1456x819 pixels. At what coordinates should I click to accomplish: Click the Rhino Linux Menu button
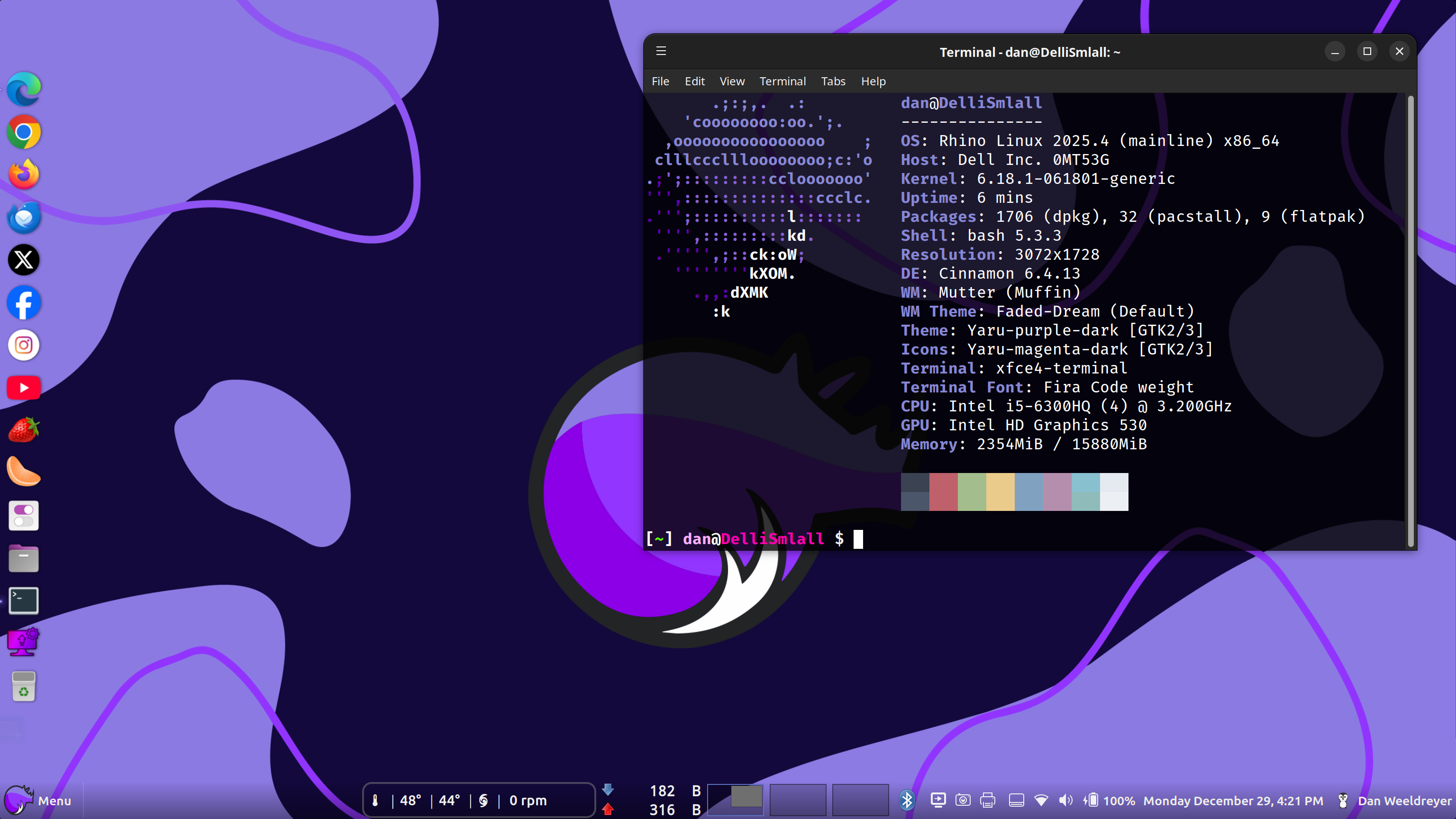[38, 801]
